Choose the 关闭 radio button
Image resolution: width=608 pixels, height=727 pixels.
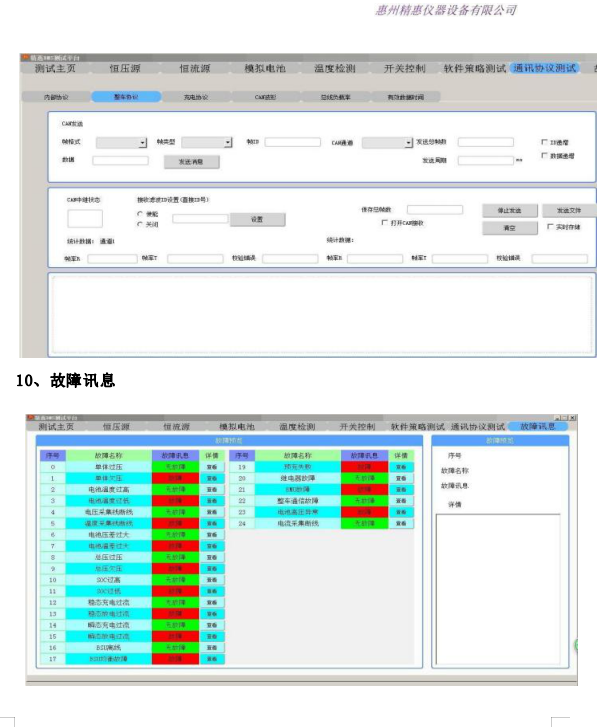(x=139, y=224)
